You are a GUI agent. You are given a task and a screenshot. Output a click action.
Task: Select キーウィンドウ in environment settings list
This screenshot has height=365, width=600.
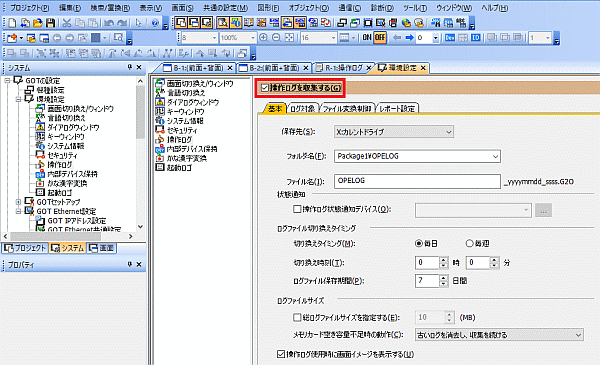[186, 111]
